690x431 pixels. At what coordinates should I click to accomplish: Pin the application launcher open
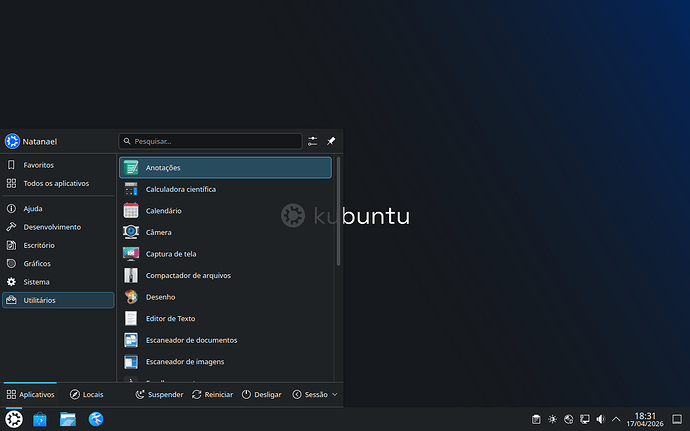pos(331,141)
